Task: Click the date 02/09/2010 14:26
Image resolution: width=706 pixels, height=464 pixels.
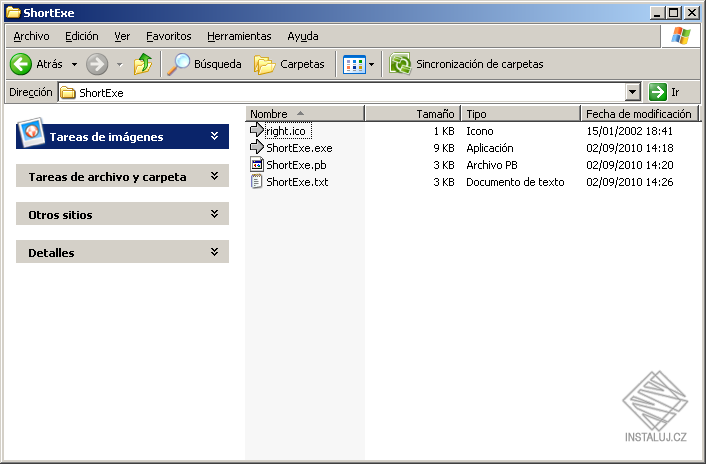Action: (x=629, y=182)
